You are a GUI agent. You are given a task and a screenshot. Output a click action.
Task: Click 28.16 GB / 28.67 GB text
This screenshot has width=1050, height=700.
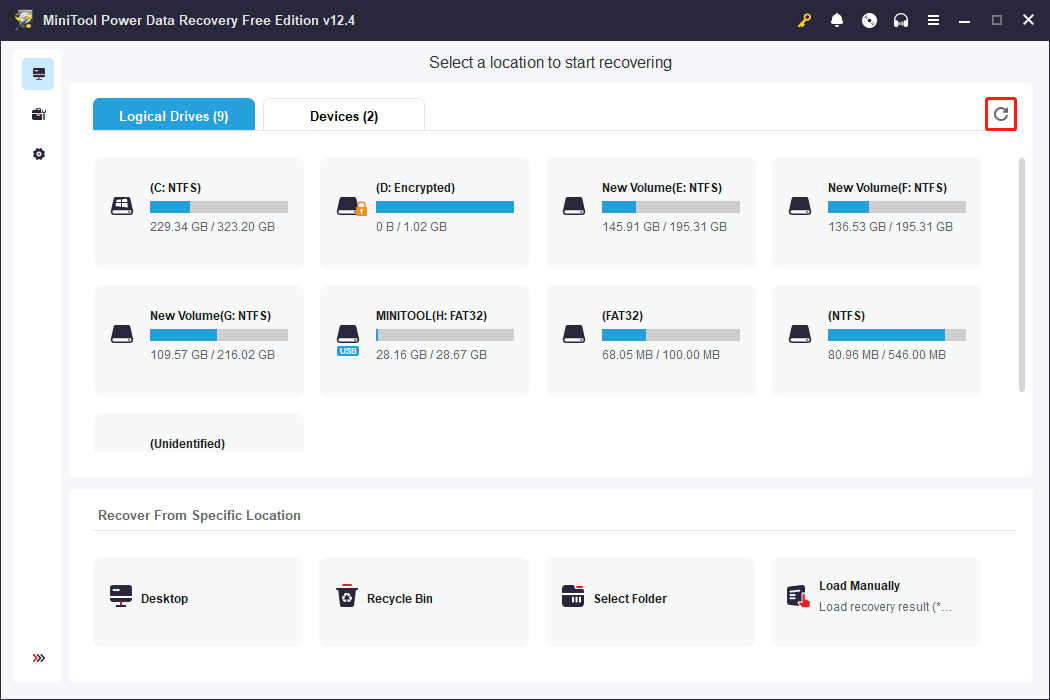431,354
